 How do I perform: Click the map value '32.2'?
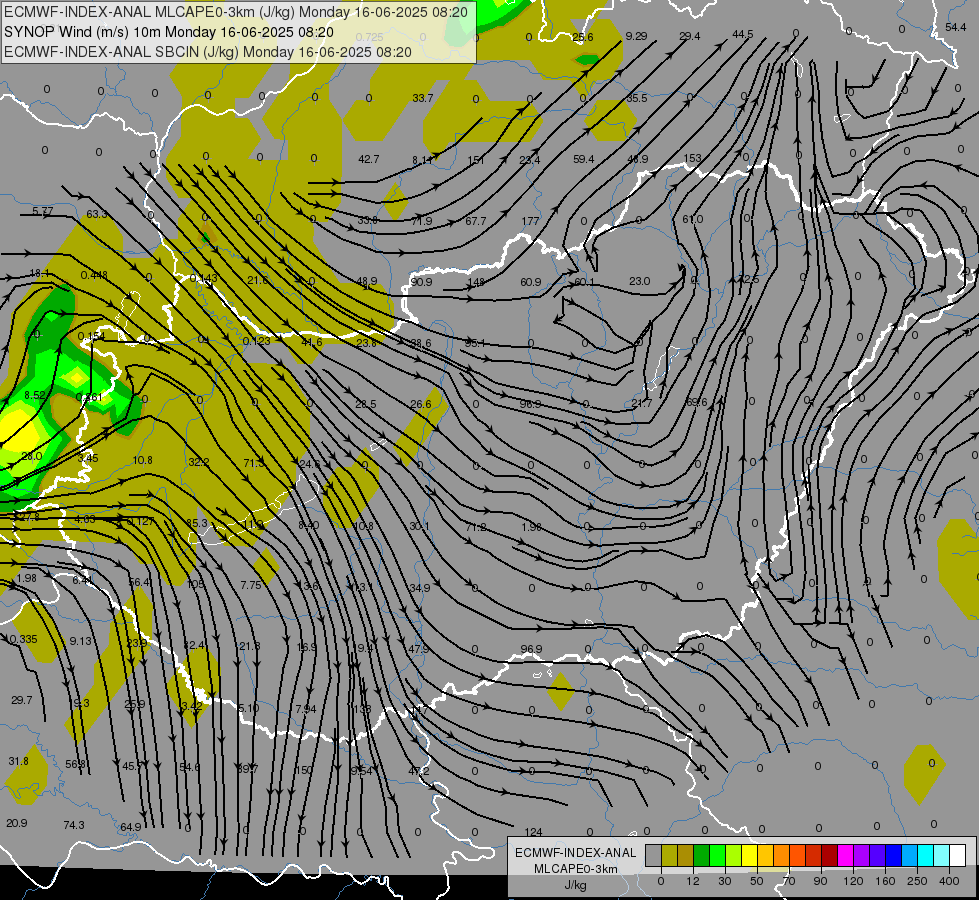[x=199, y=462]
